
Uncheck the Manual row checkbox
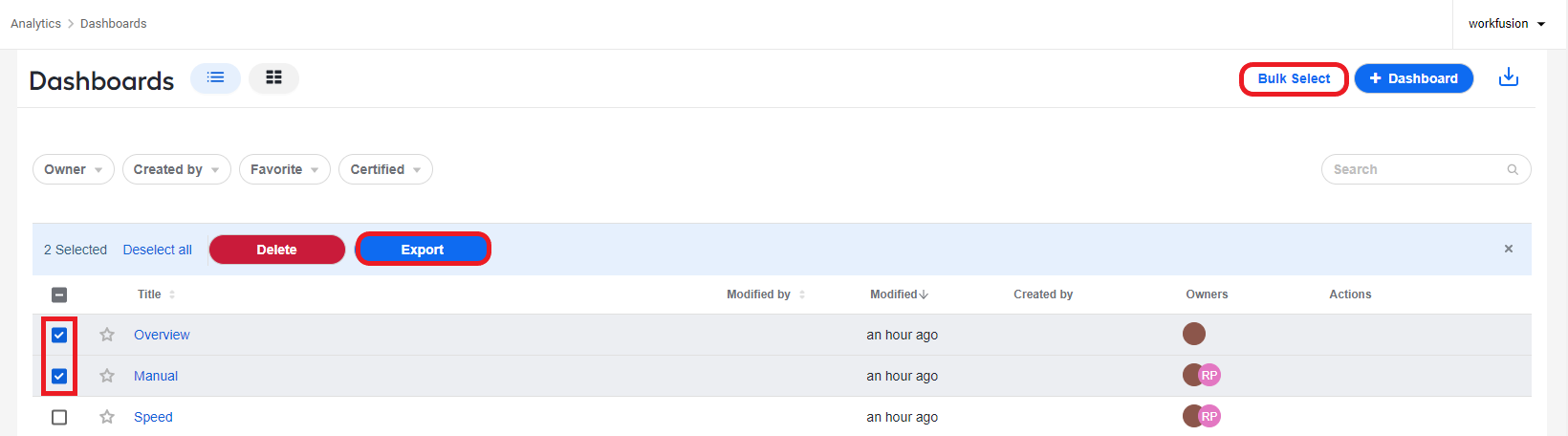click(59, 376)
